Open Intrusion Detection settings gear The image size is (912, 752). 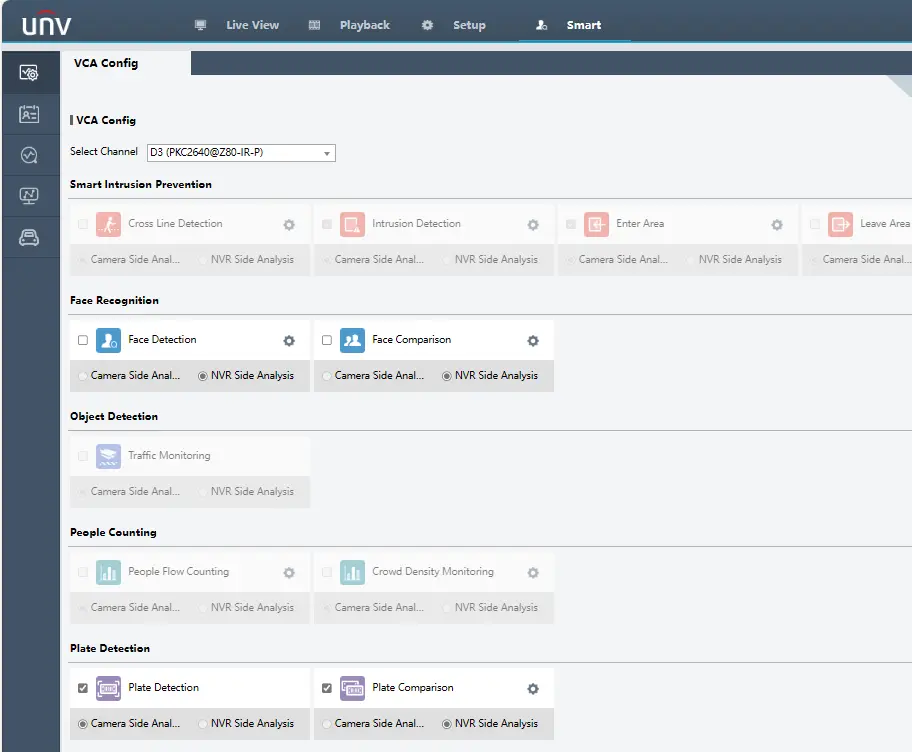pos(533,224)
